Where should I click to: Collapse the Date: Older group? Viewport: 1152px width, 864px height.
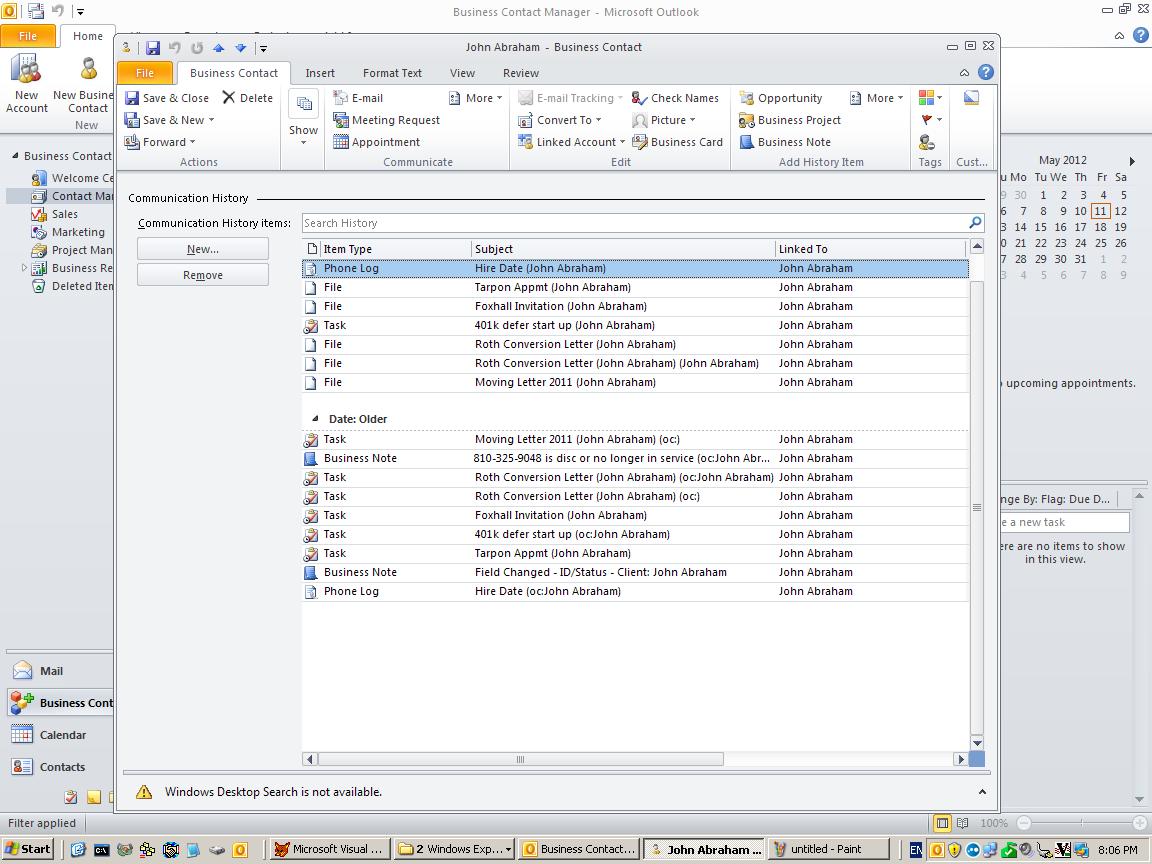coord(315,419)
